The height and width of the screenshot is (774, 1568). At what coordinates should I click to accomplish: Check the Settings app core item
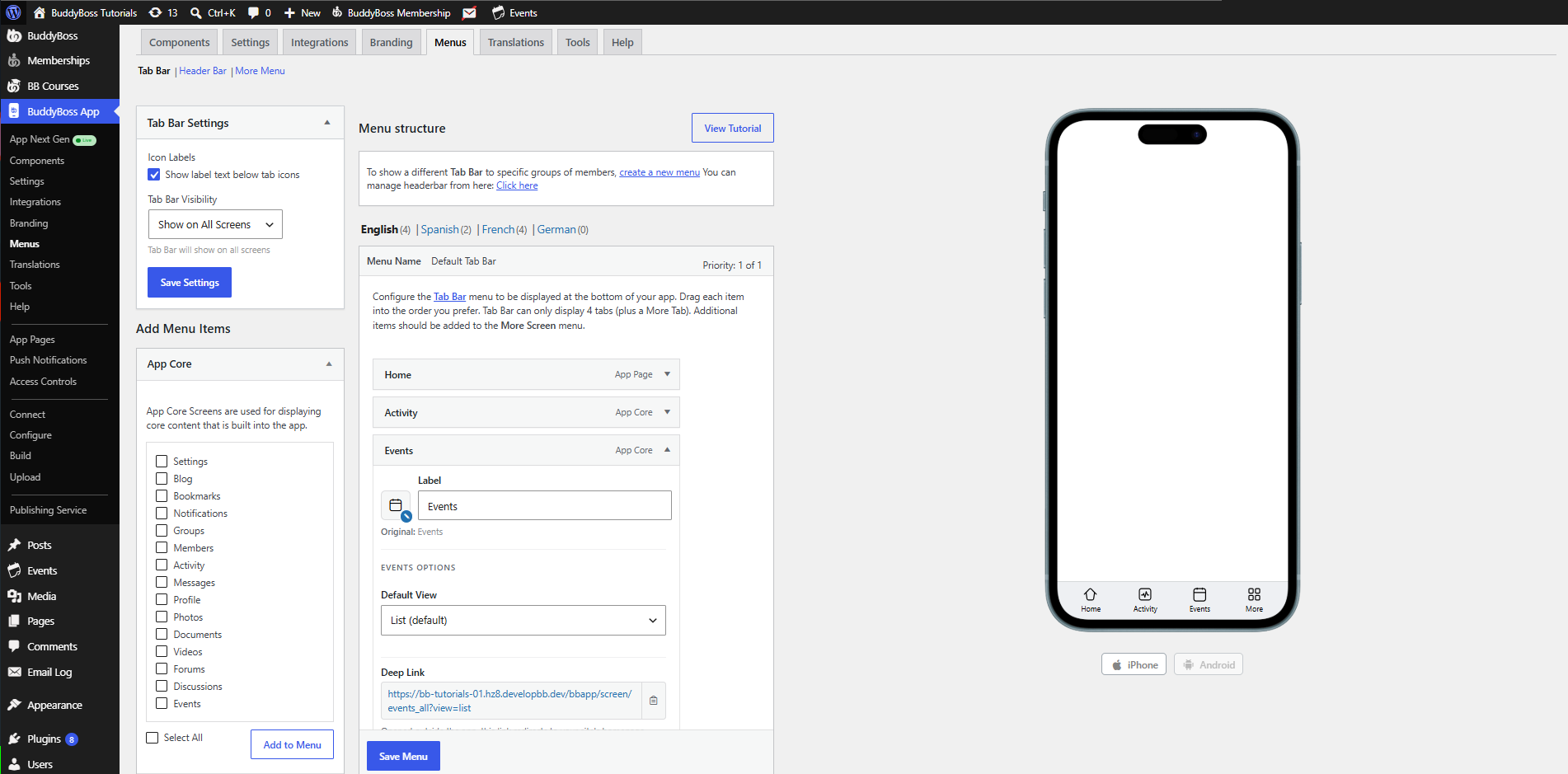162,462
